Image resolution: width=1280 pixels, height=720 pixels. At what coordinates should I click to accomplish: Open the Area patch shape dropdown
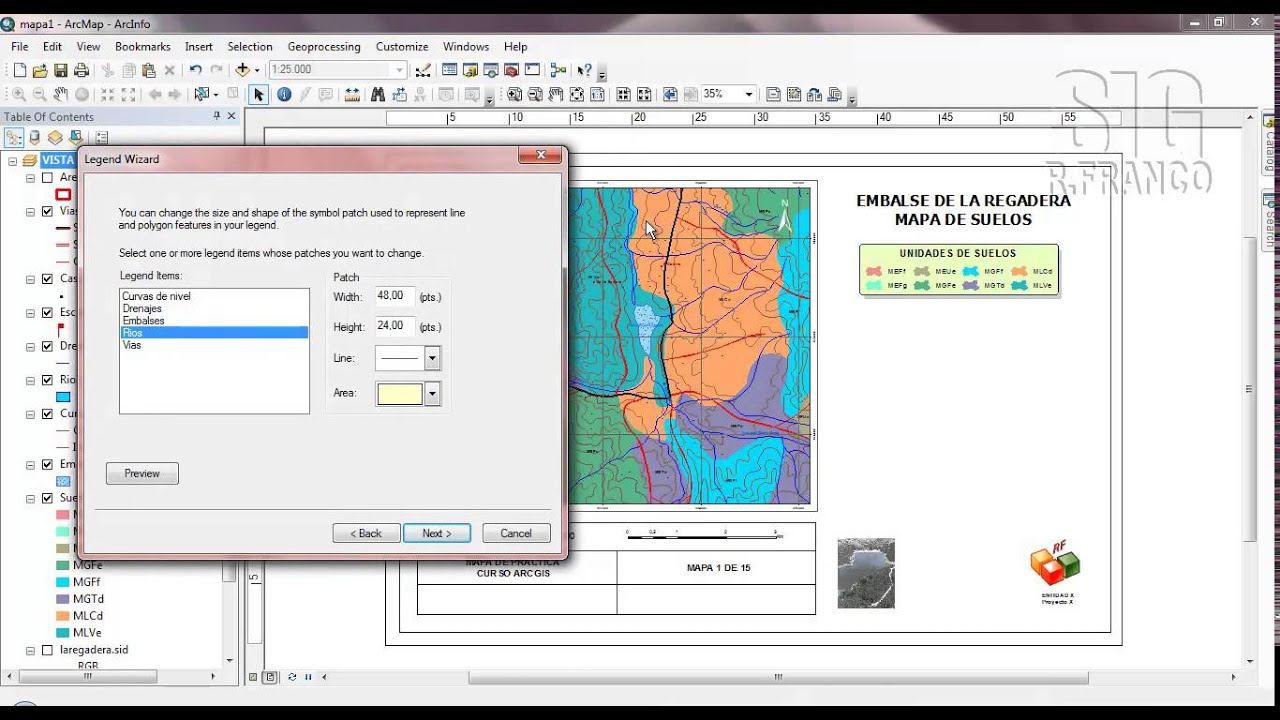tap(432, 394)
